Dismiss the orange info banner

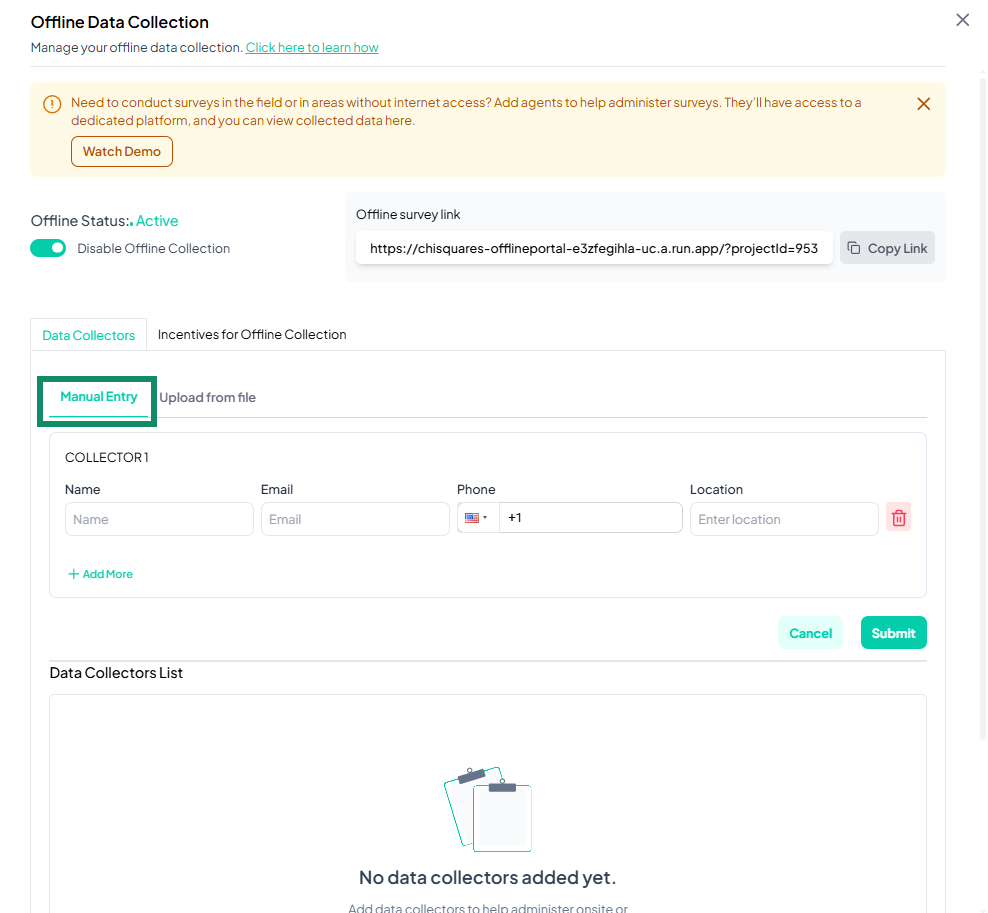tap(923, 104)
